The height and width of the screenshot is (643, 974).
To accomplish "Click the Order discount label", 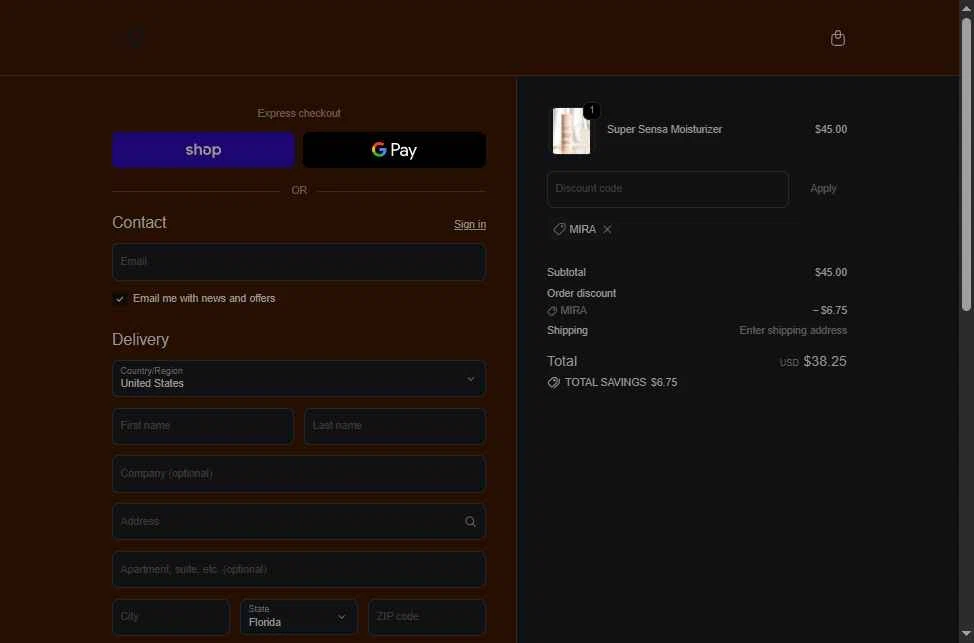I will [581, 293].
